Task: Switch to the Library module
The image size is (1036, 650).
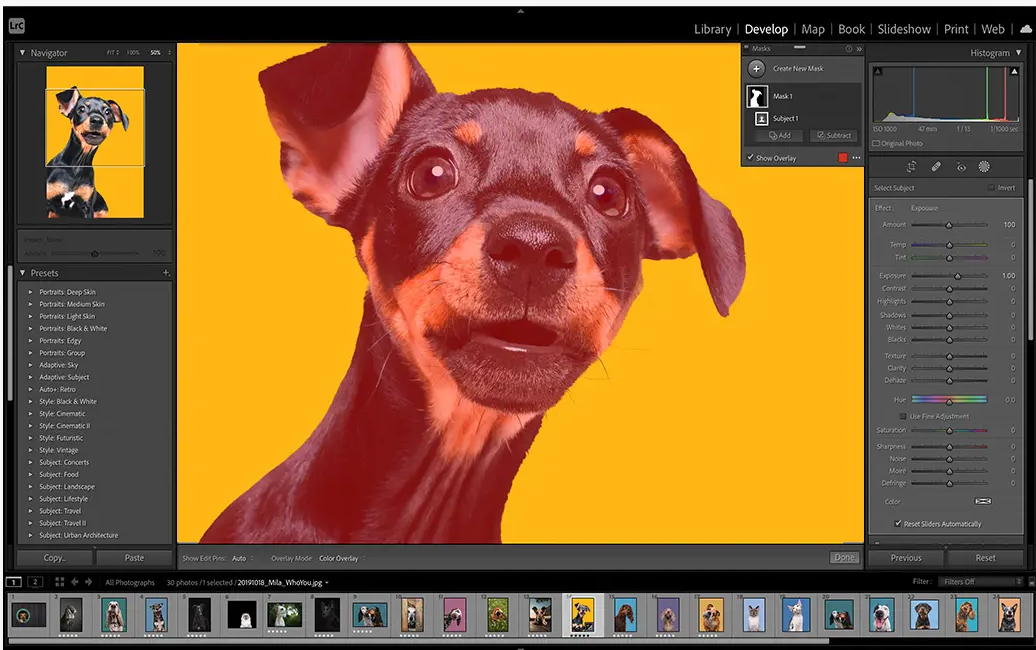Action: pyautogui.click(x=712, y=29)
